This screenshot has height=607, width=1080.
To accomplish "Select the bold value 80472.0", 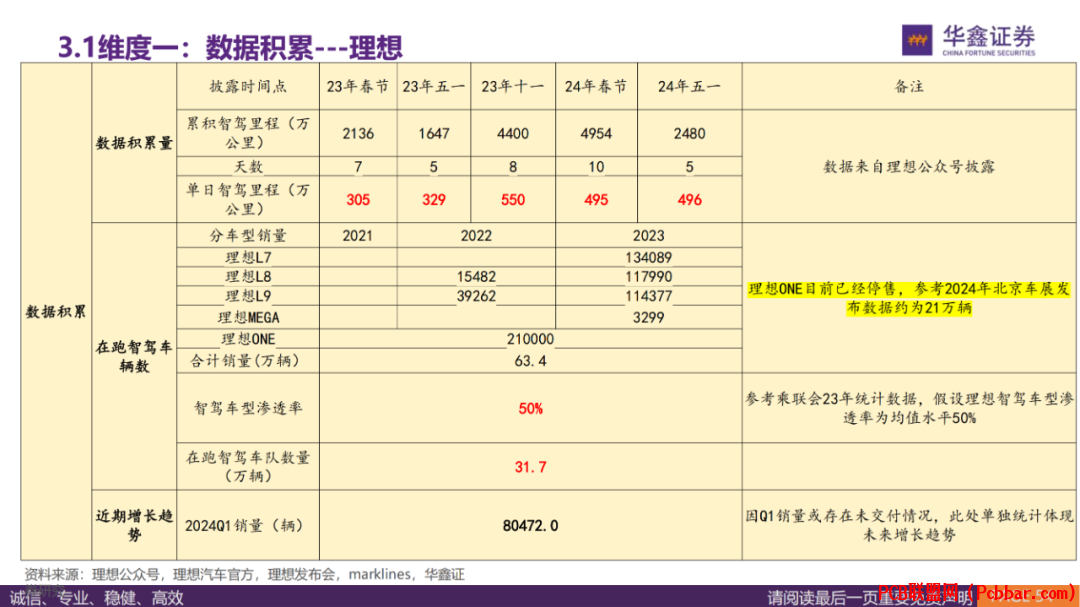I will 530,526.
